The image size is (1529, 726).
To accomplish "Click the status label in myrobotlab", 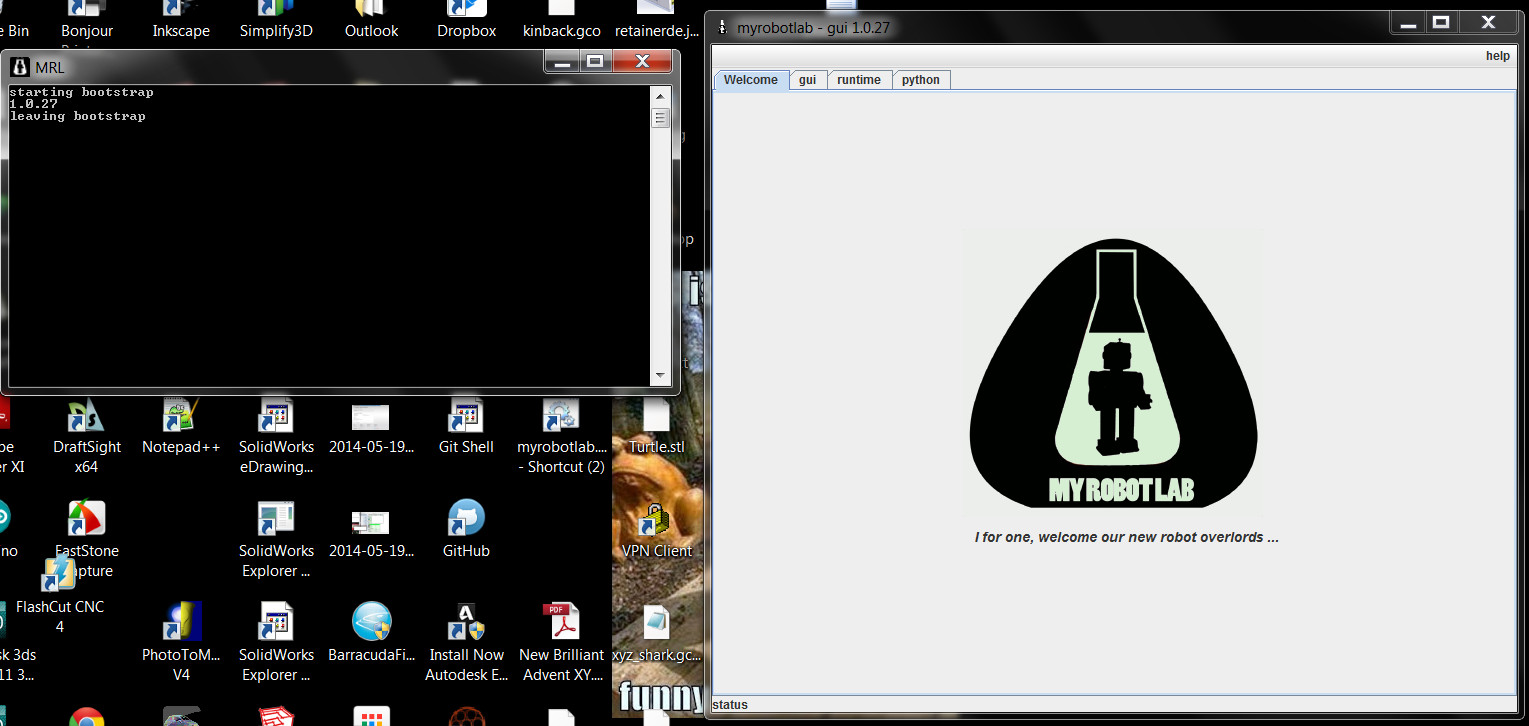I will [730, 705].
